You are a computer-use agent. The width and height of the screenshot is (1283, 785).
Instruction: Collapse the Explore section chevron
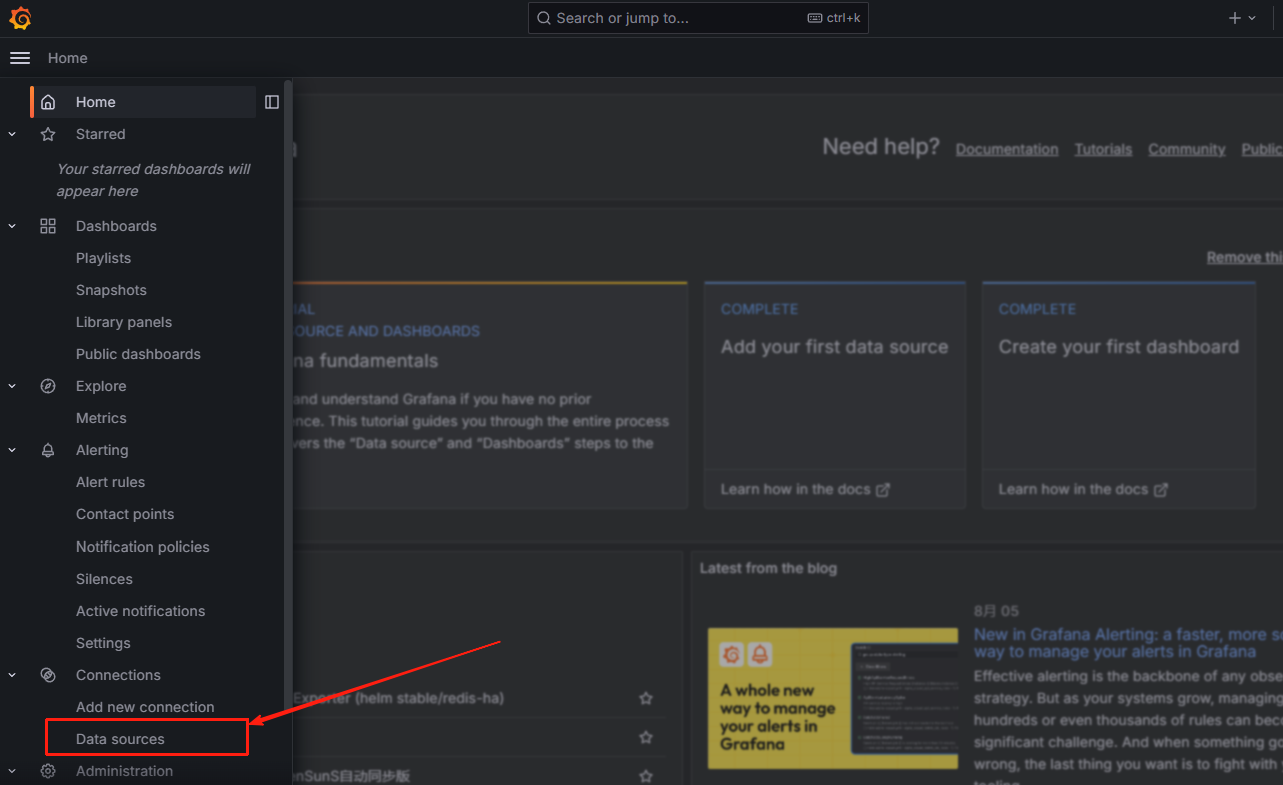pyautogui.click(x=12, y=386)
